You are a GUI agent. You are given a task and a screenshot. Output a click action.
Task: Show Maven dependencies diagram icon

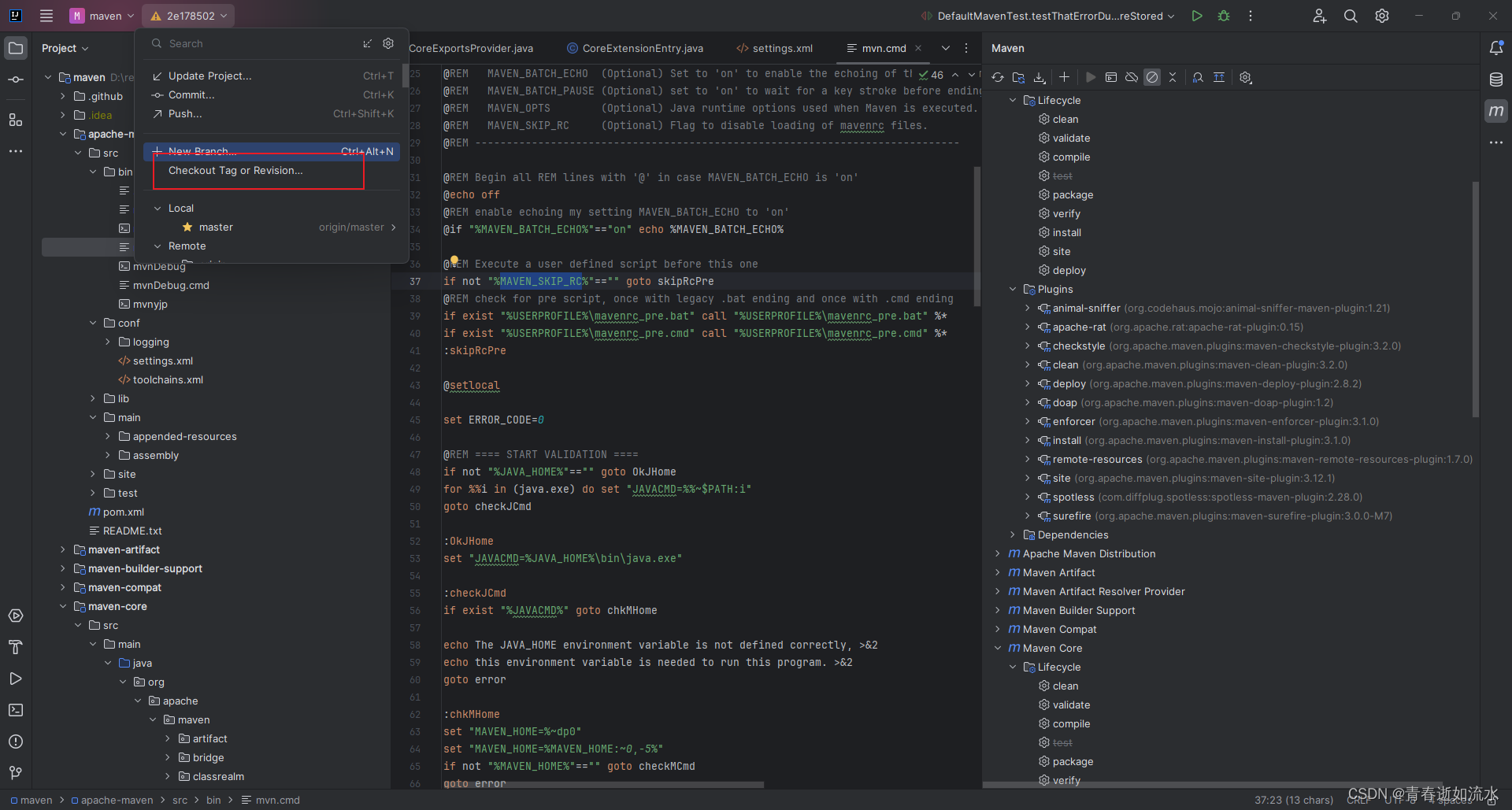(1219, 77)
